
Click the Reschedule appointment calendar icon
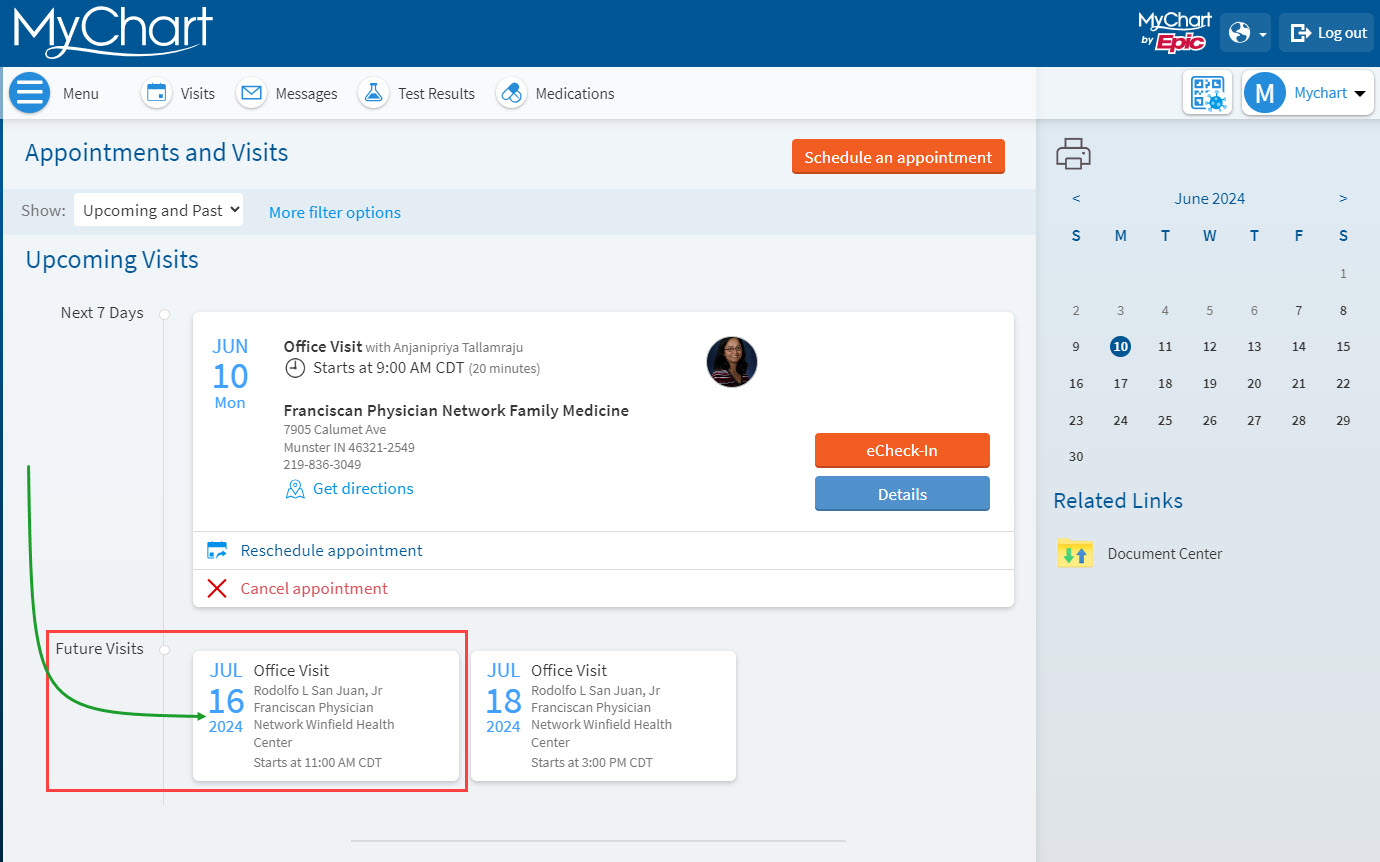[217, 551]
